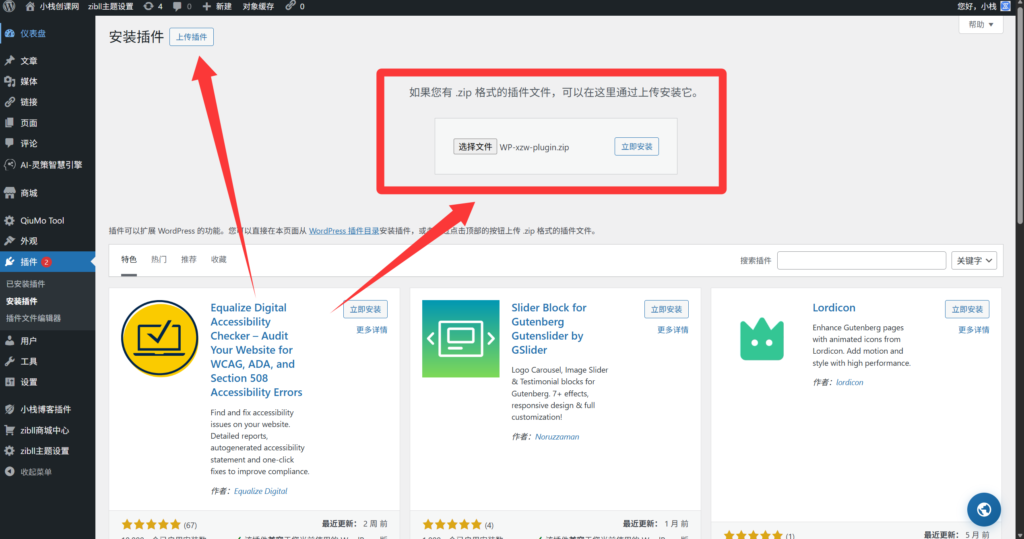
Task: Click the plus 新建 icon in admin bar
Action: click(x=206, y=6)
